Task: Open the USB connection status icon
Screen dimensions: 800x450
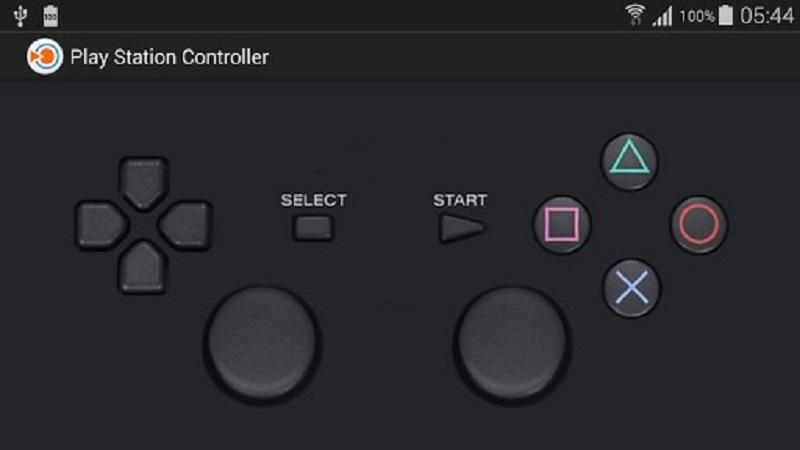Action: pos(20,16)
